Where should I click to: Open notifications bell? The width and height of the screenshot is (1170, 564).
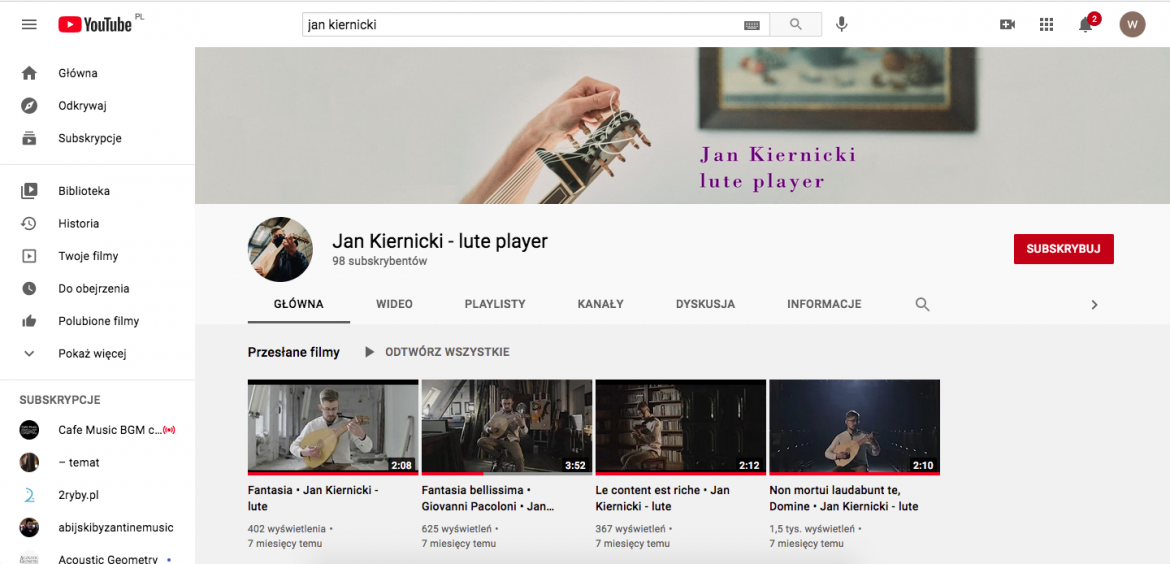(1086, 25)
